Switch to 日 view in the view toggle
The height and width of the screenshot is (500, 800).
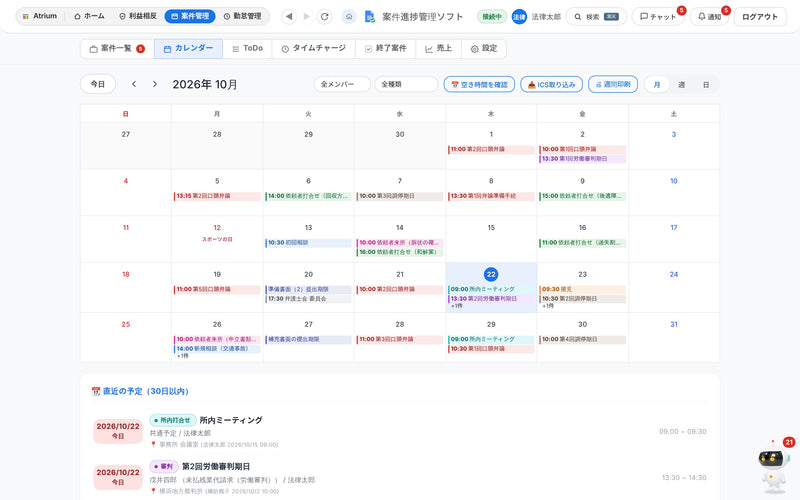click(x=706, y=85)
